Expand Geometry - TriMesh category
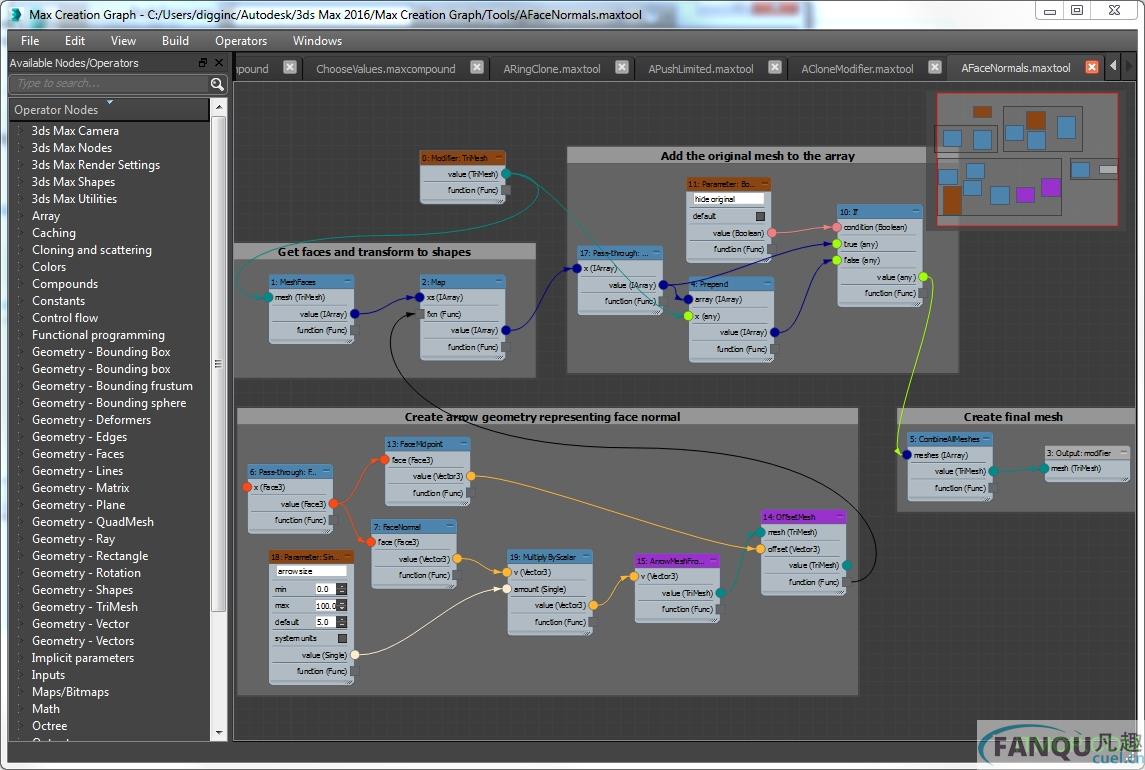 (x=20, y=607)
